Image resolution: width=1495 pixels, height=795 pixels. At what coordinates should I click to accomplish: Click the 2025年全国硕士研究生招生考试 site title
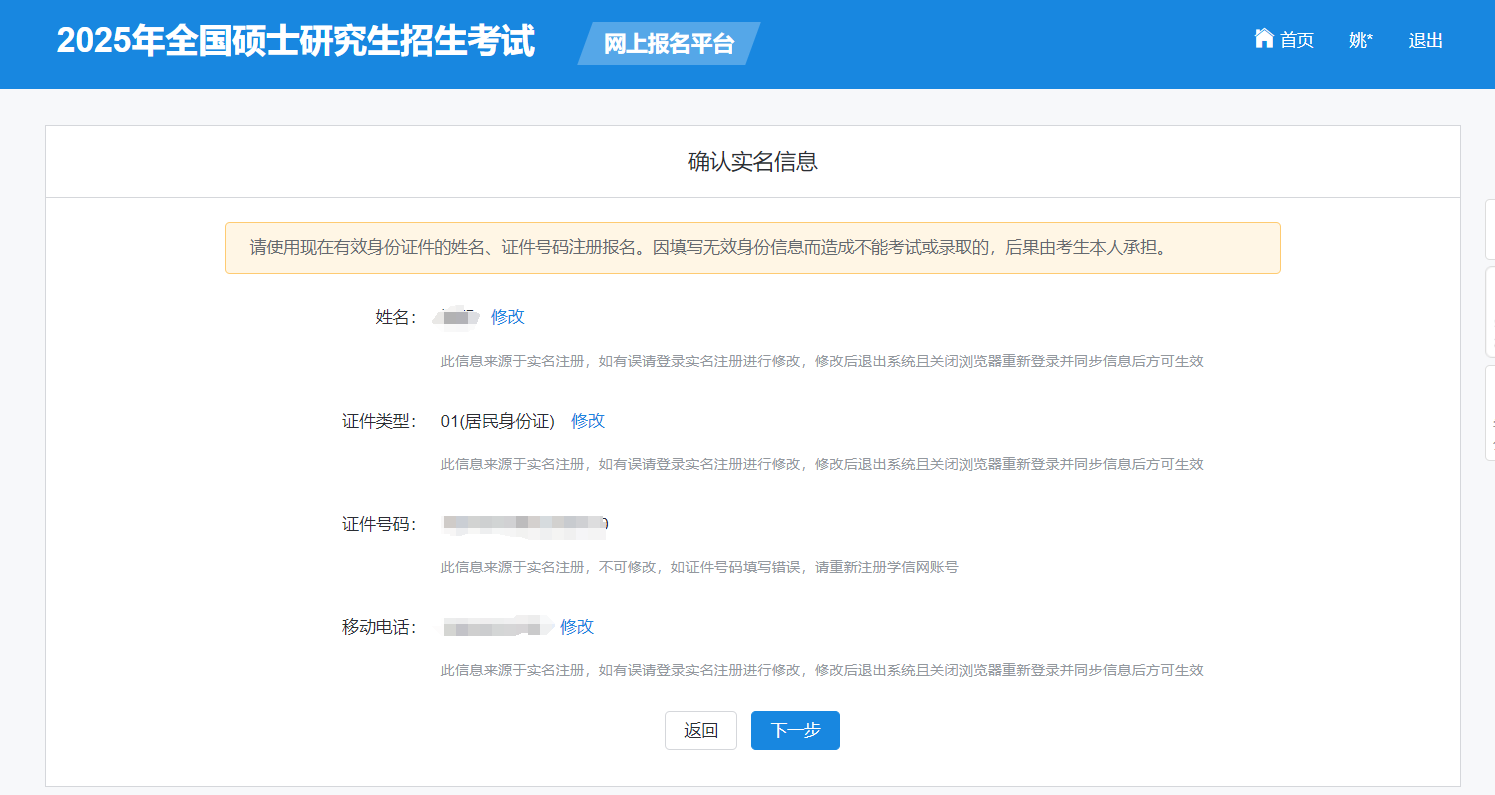tap(295, 41)
